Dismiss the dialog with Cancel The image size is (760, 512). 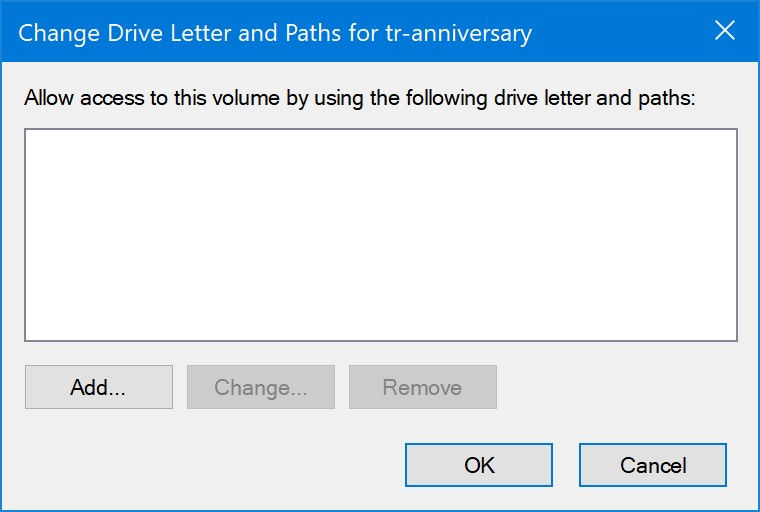[652, 465]
